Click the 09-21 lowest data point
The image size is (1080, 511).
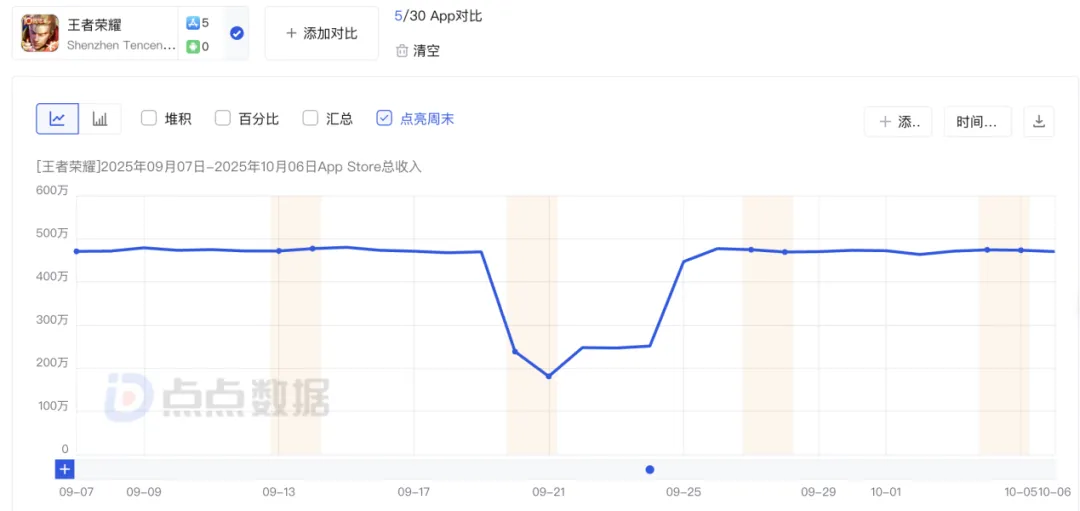pos(549,376)
